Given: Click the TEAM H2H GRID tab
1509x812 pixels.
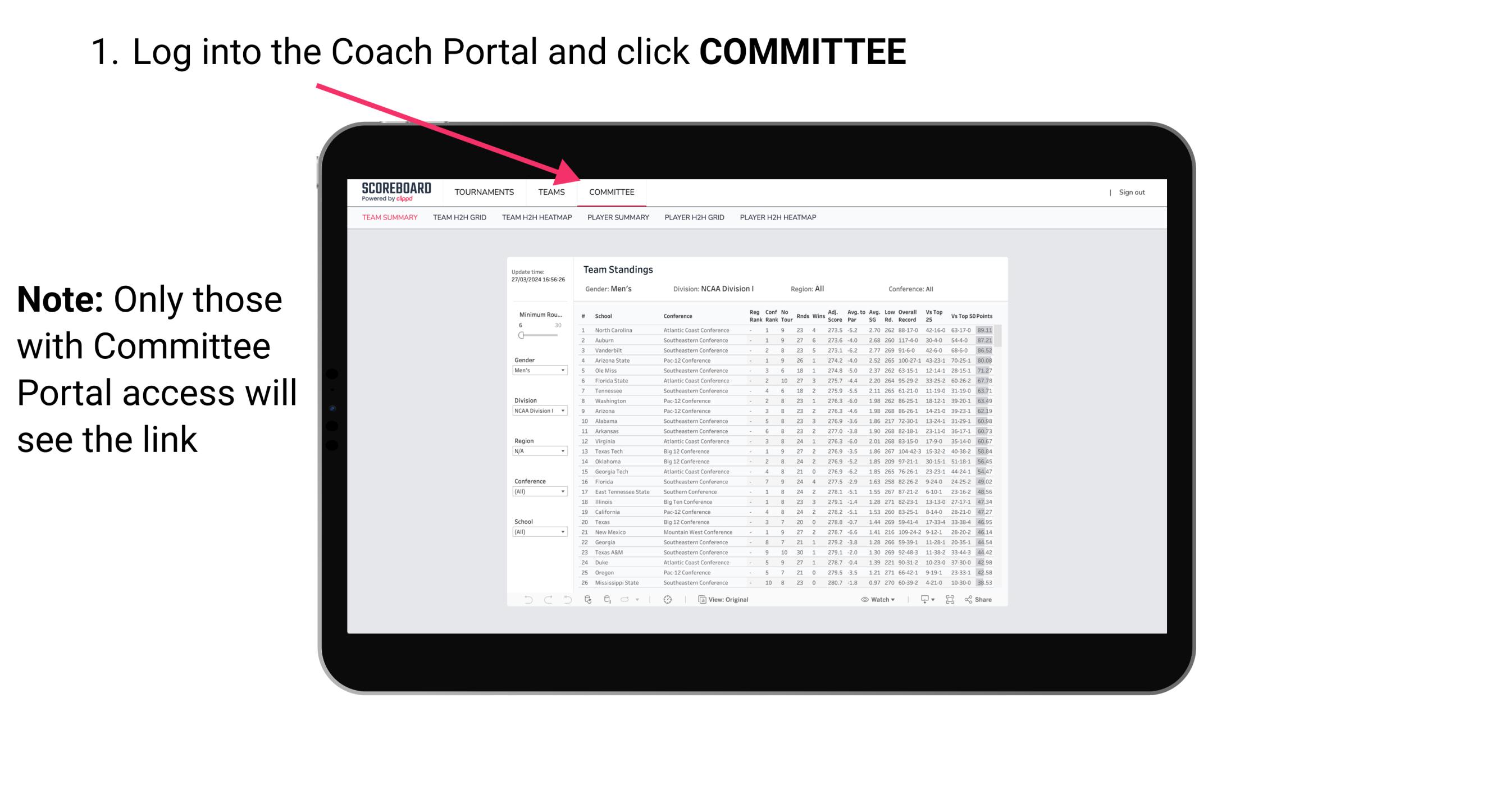Looking at the screenshot, I should pyautogui.click(x=460, y=219).
